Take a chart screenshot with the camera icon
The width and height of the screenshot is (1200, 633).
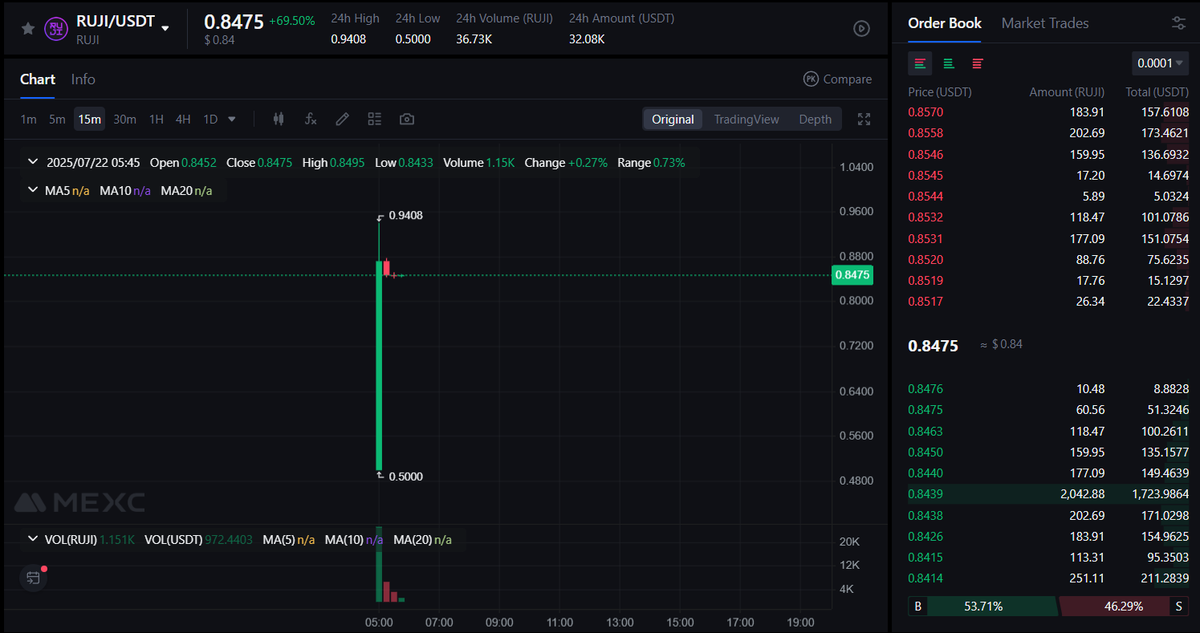click(406, 119)
